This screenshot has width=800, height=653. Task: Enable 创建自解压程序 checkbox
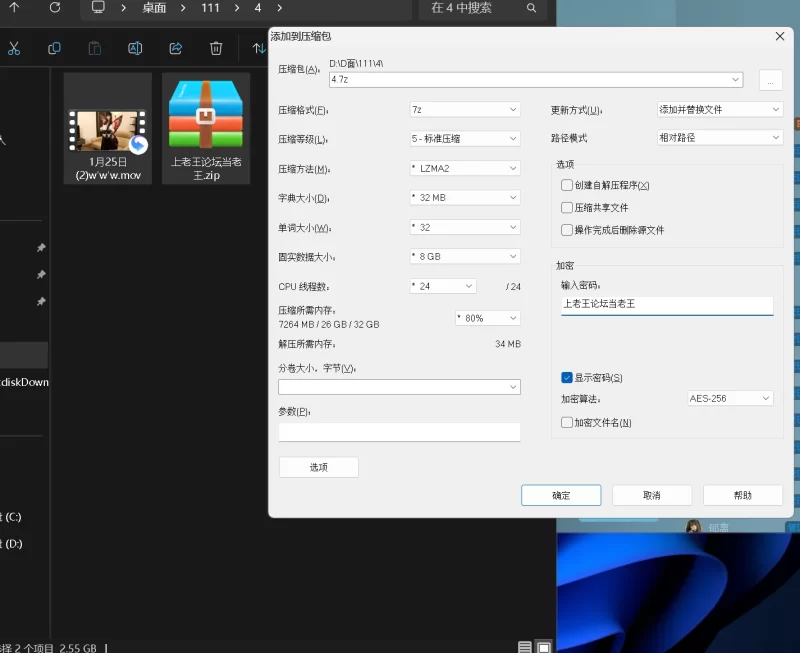point(567,185)
